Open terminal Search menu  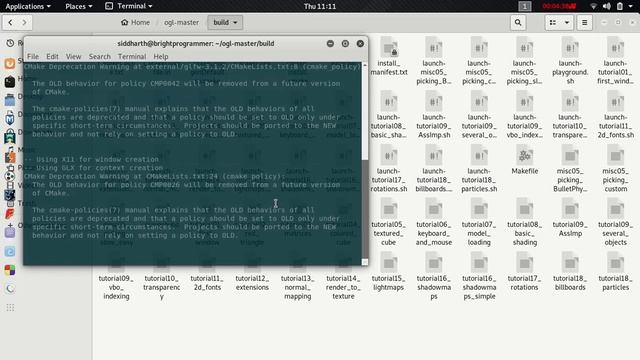[100, 56]
